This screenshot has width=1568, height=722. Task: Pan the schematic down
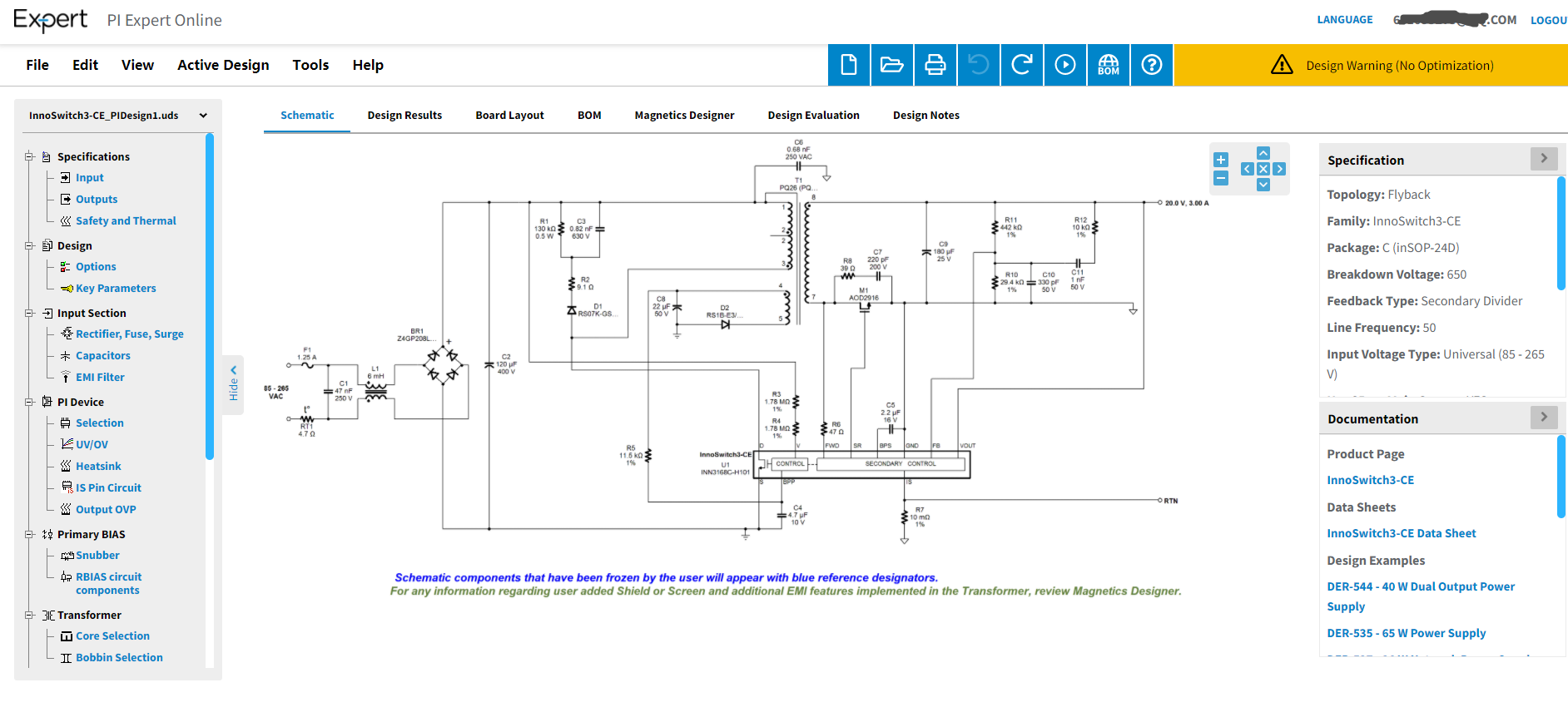pyautogui.click(x=1263, y=185)
